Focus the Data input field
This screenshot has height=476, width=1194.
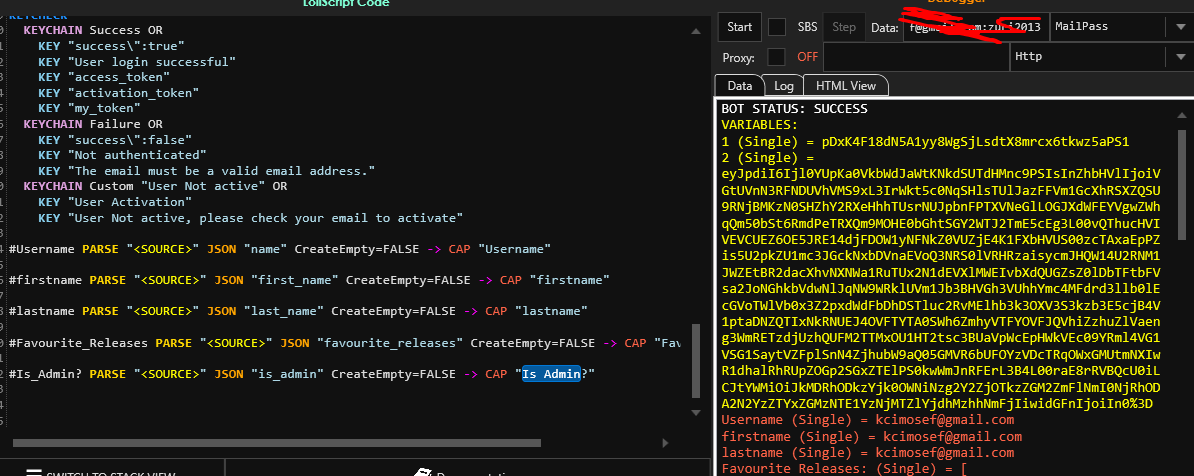[x=975, y=27]
